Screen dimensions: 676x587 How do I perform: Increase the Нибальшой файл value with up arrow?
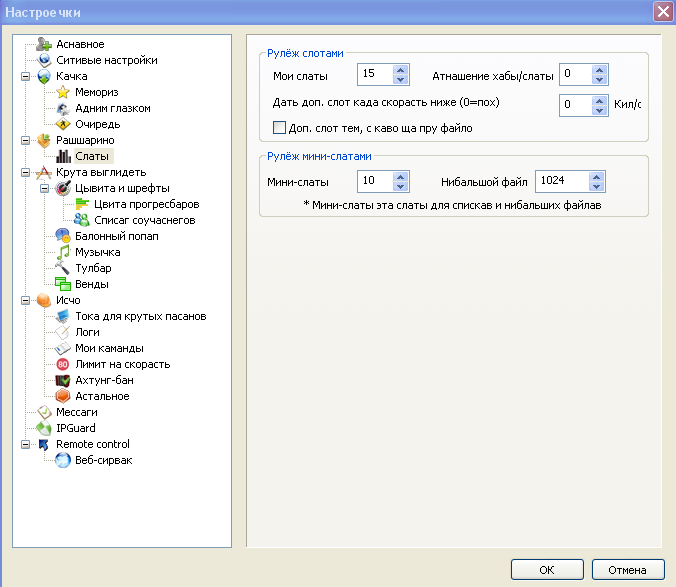tap(597, 177)
